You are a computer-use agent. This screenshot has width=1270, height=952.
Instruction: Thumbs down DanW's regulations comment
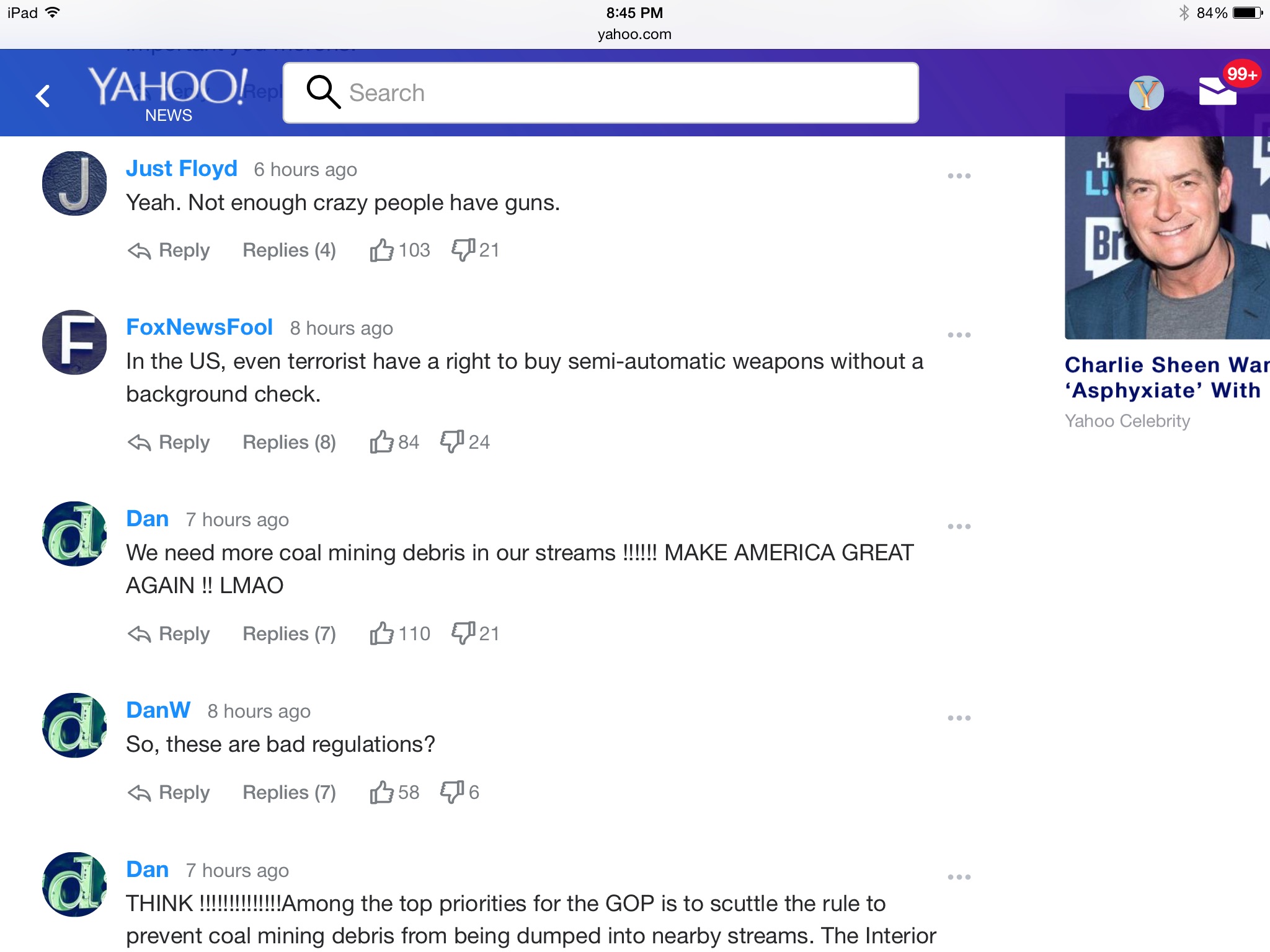[x=452, y=792]
